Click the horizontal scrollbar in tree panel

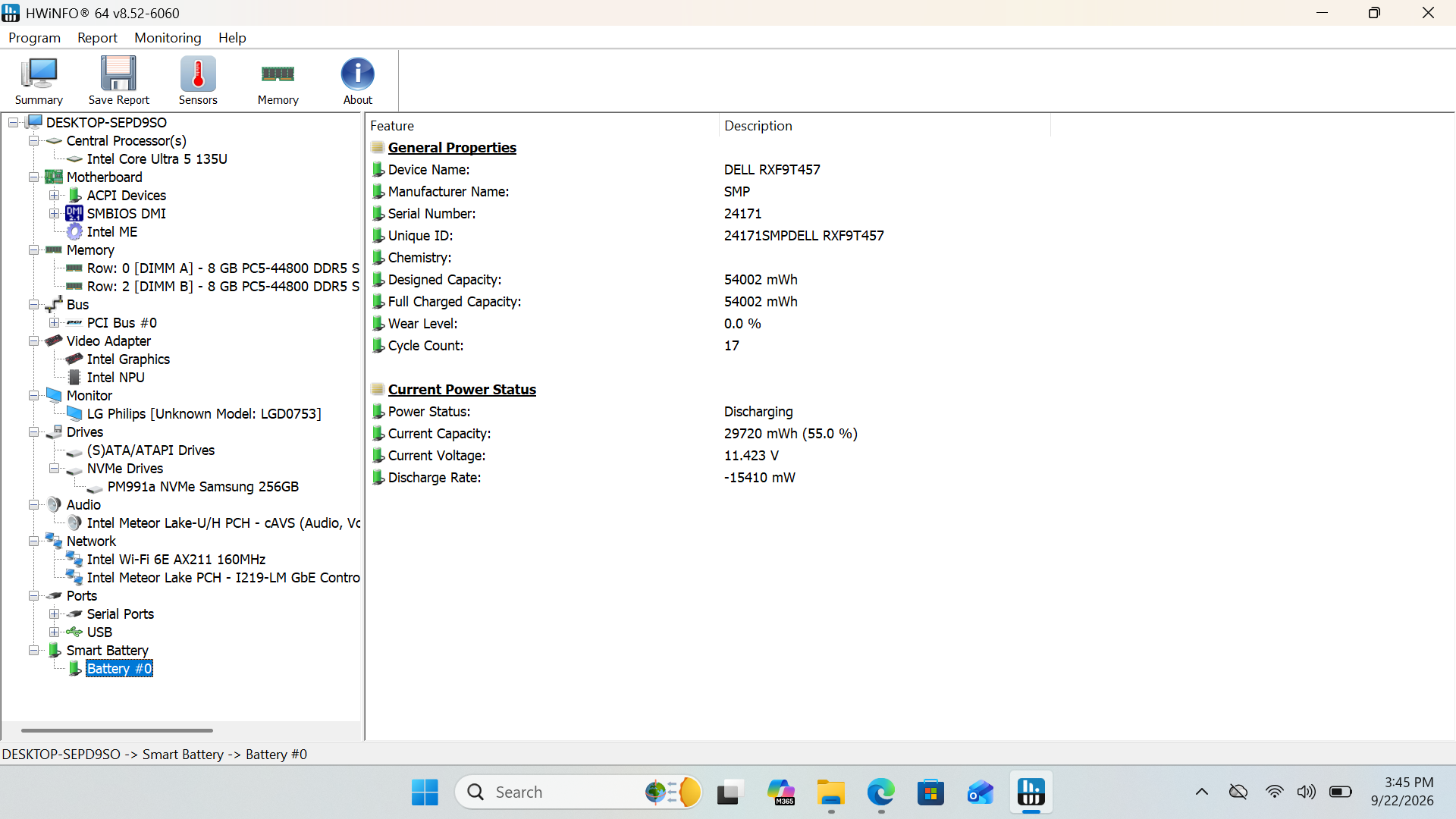117,730
